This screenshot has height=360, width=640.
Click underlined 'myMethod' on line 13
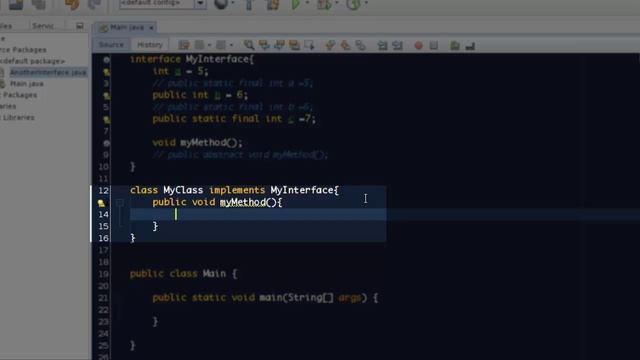243,202
